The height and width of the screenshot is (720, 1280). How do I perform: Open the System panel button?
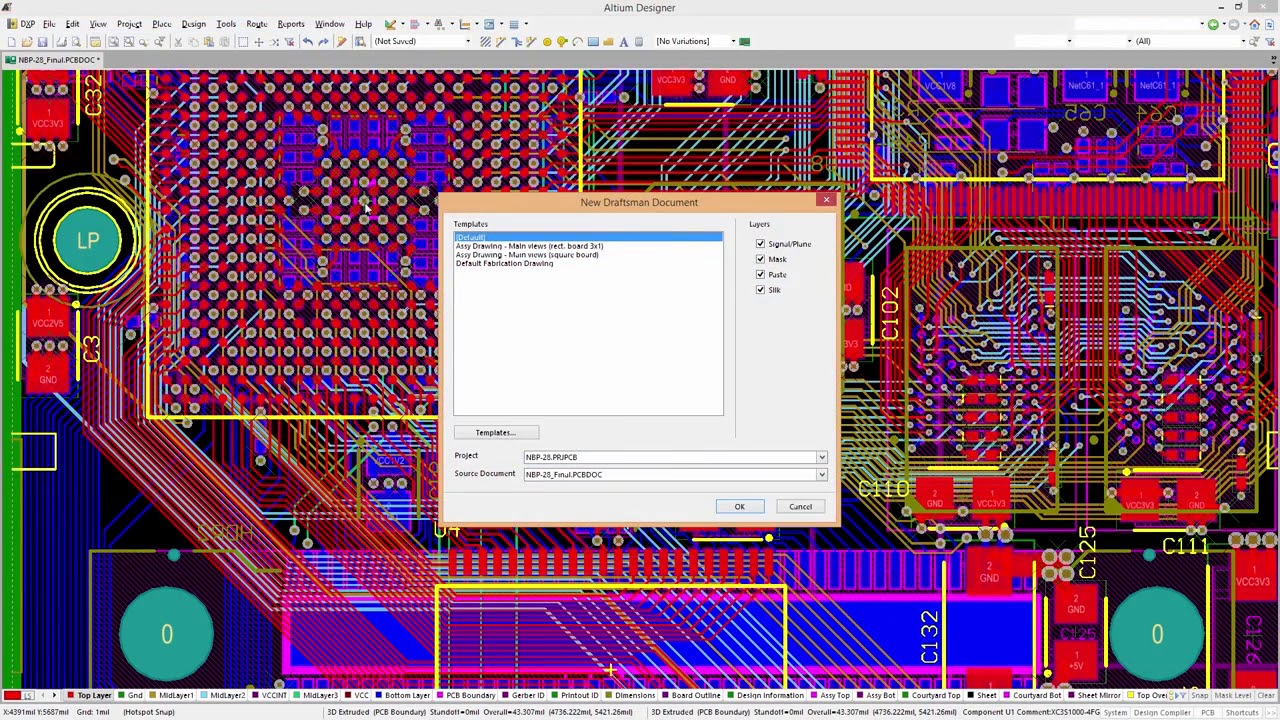1115,712
